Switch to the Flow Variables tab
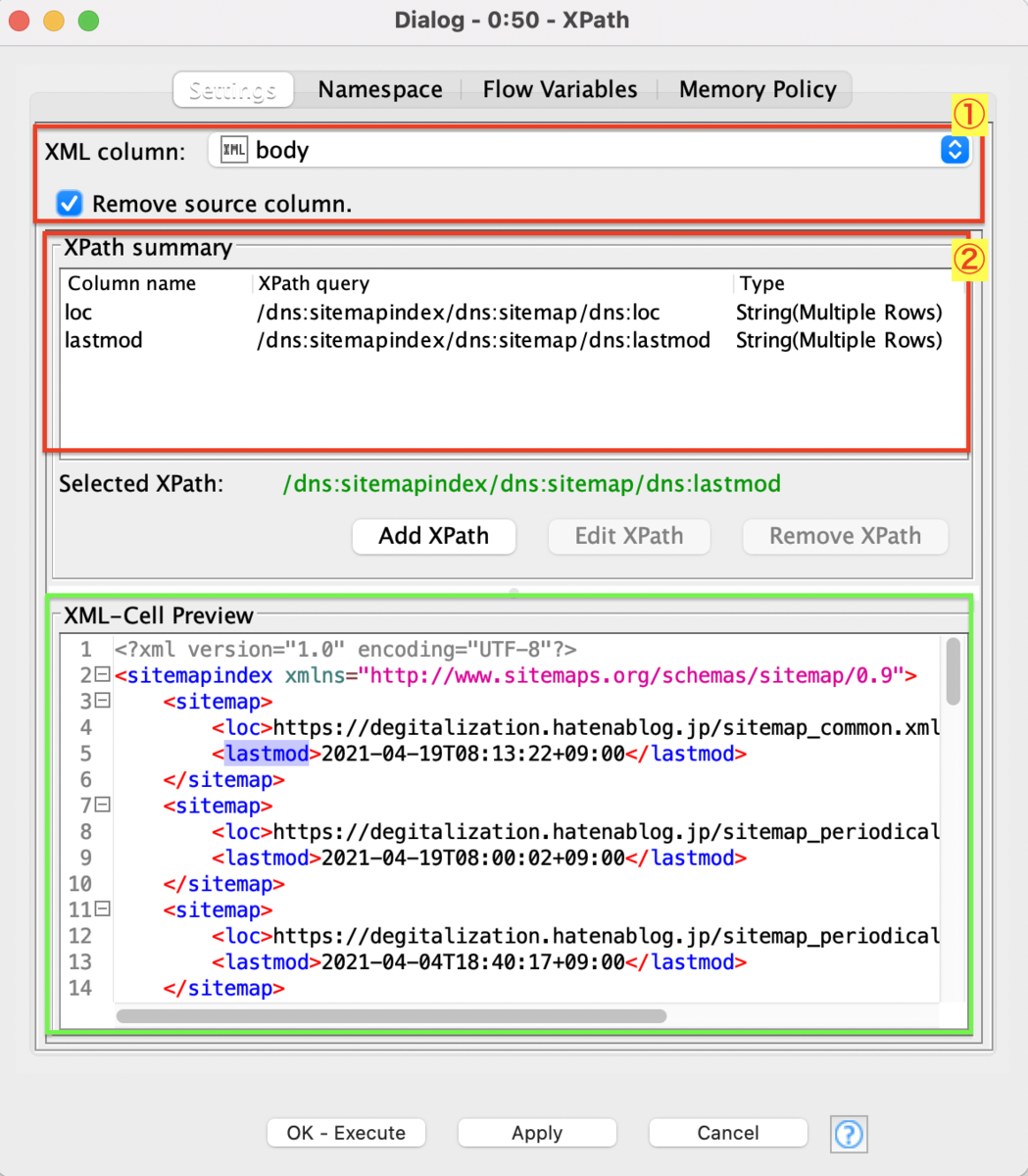1028x1176 pixels. pos(560,89)
